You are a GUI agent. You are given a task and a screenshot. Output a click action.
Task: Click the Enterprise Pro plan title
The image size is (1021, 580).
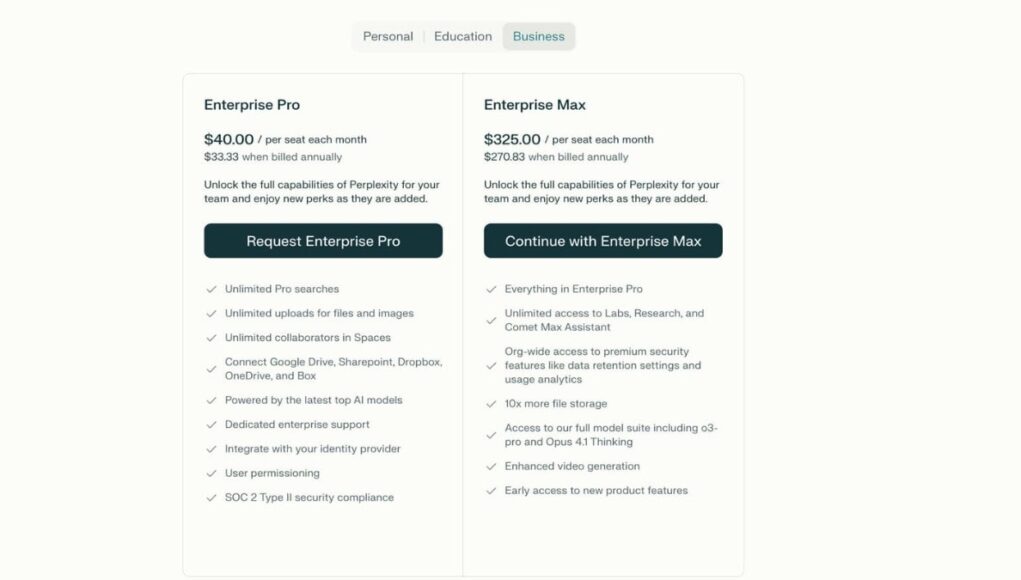251,105
